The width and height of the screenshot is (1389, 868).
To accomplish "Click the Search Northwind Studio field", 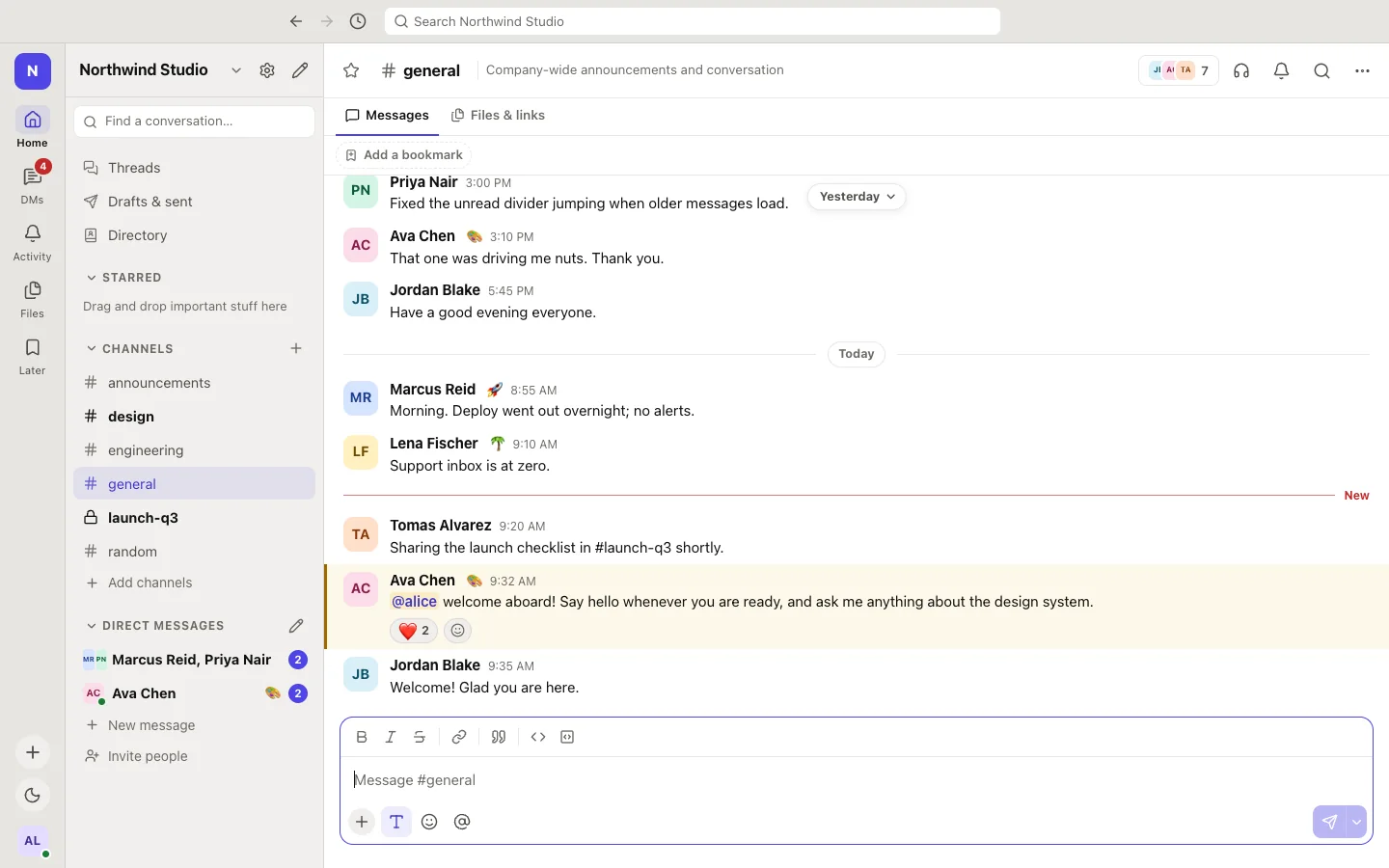I will pyautogui.click(x=693, y=21).
